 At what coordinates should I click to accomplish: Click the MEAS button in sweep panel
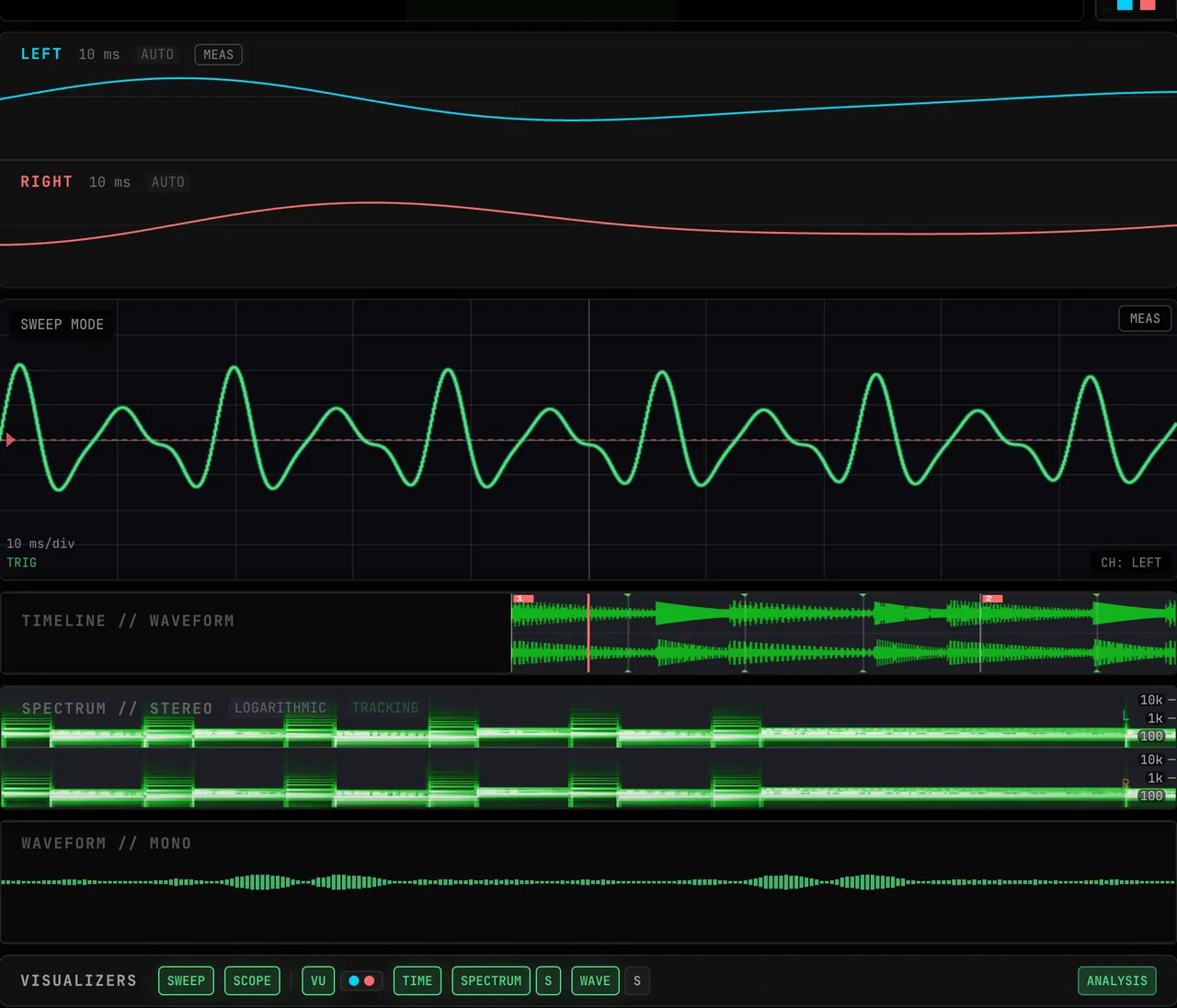click(1145, 318)
